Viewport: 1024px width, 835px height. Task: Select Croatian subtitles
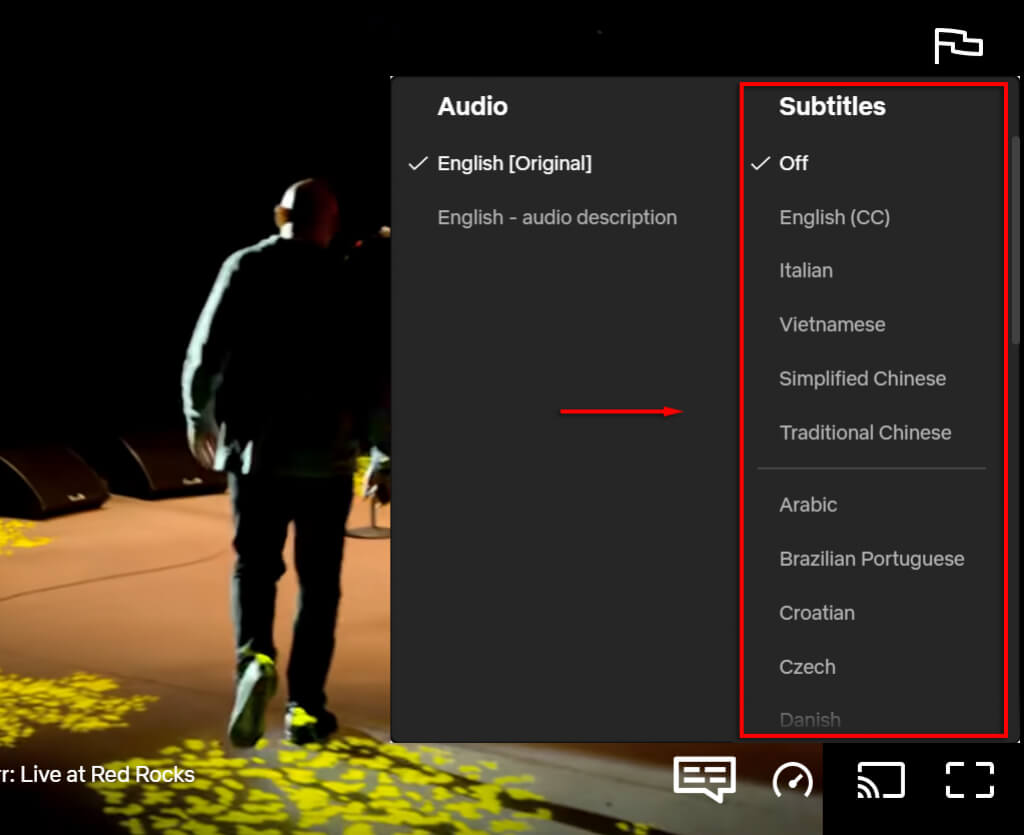click(817, 613)
